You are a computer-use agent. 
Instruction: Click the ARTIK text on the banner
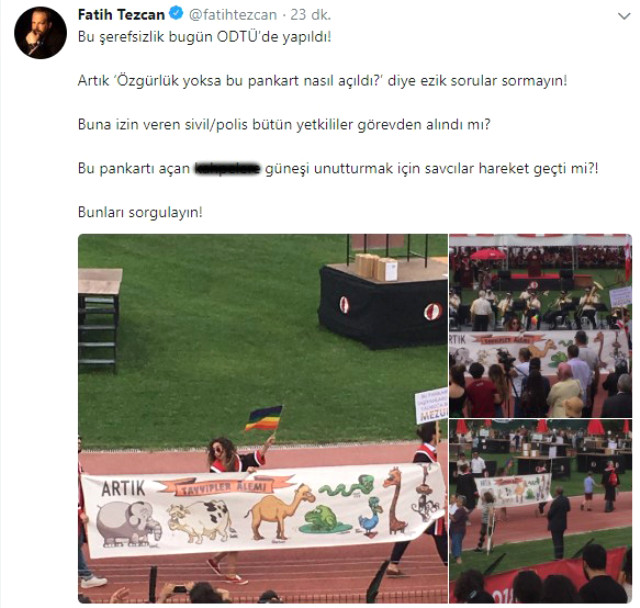coord(123,488)
